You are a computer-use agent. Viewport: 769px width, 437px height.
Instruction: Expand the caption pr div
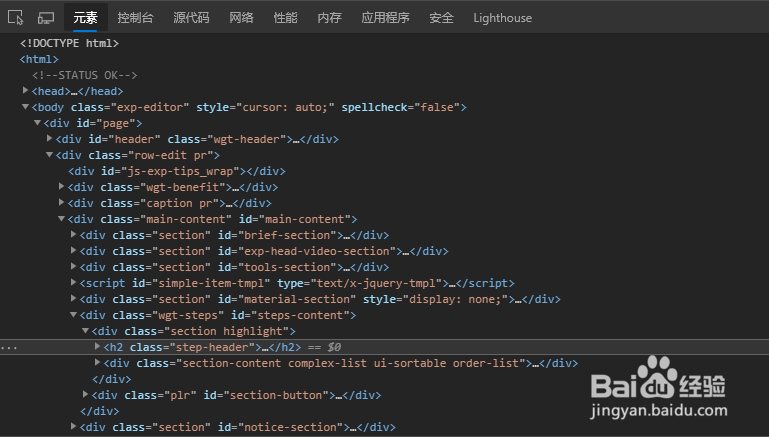(61, 203)
